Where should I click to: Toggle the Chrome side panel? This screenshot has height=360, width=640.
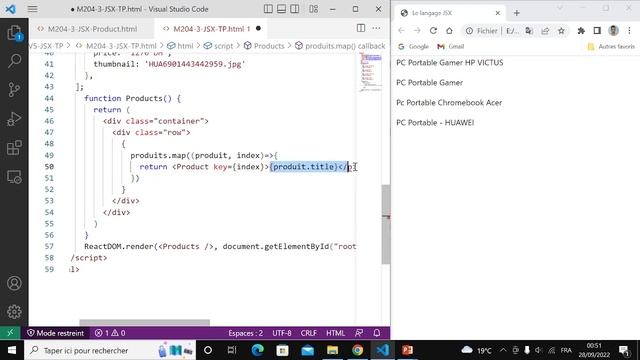click(597, 31)
